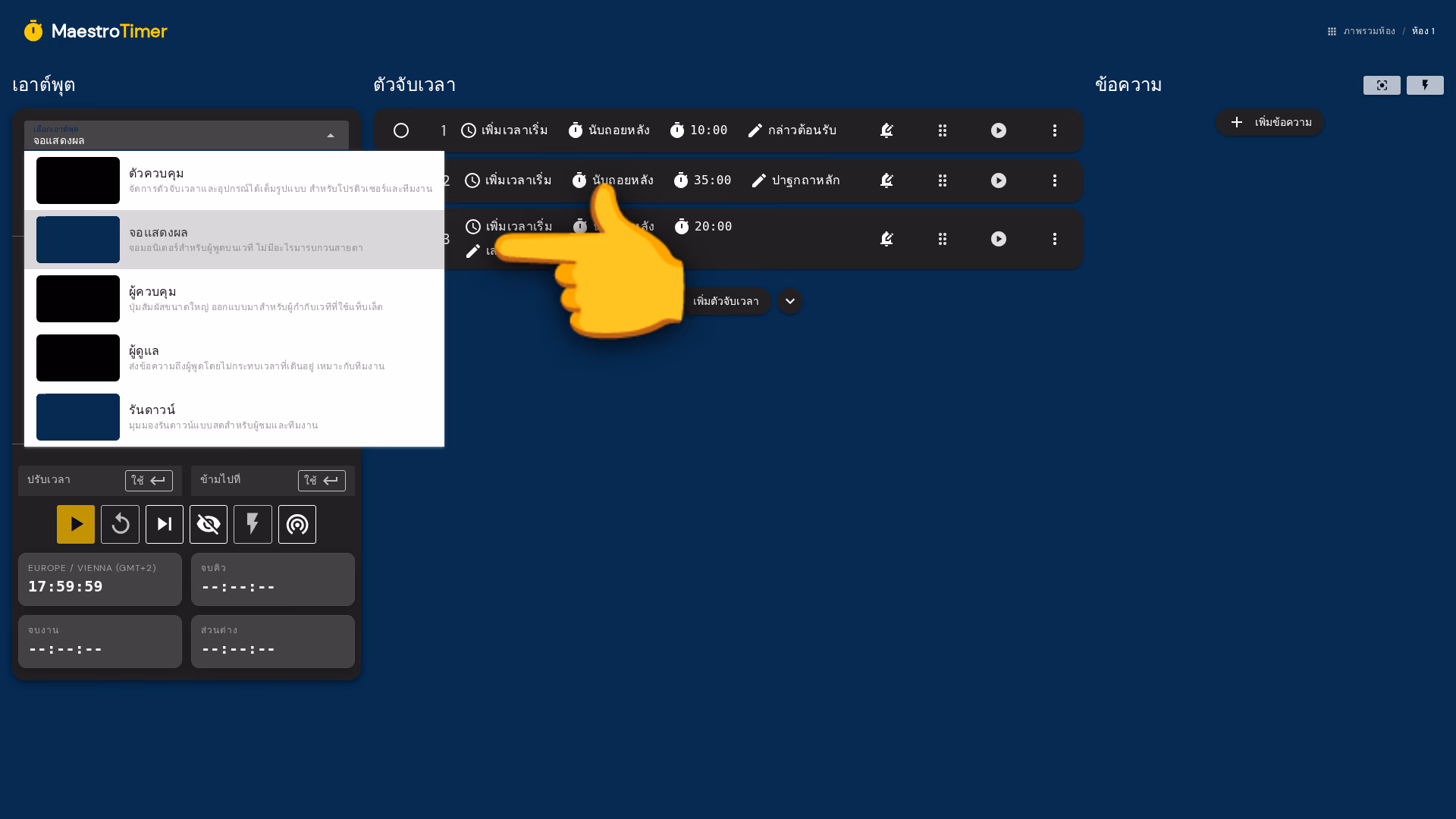Click the flash bolt icon in transport
This screenshot has width=1456, height=819.
253,524
